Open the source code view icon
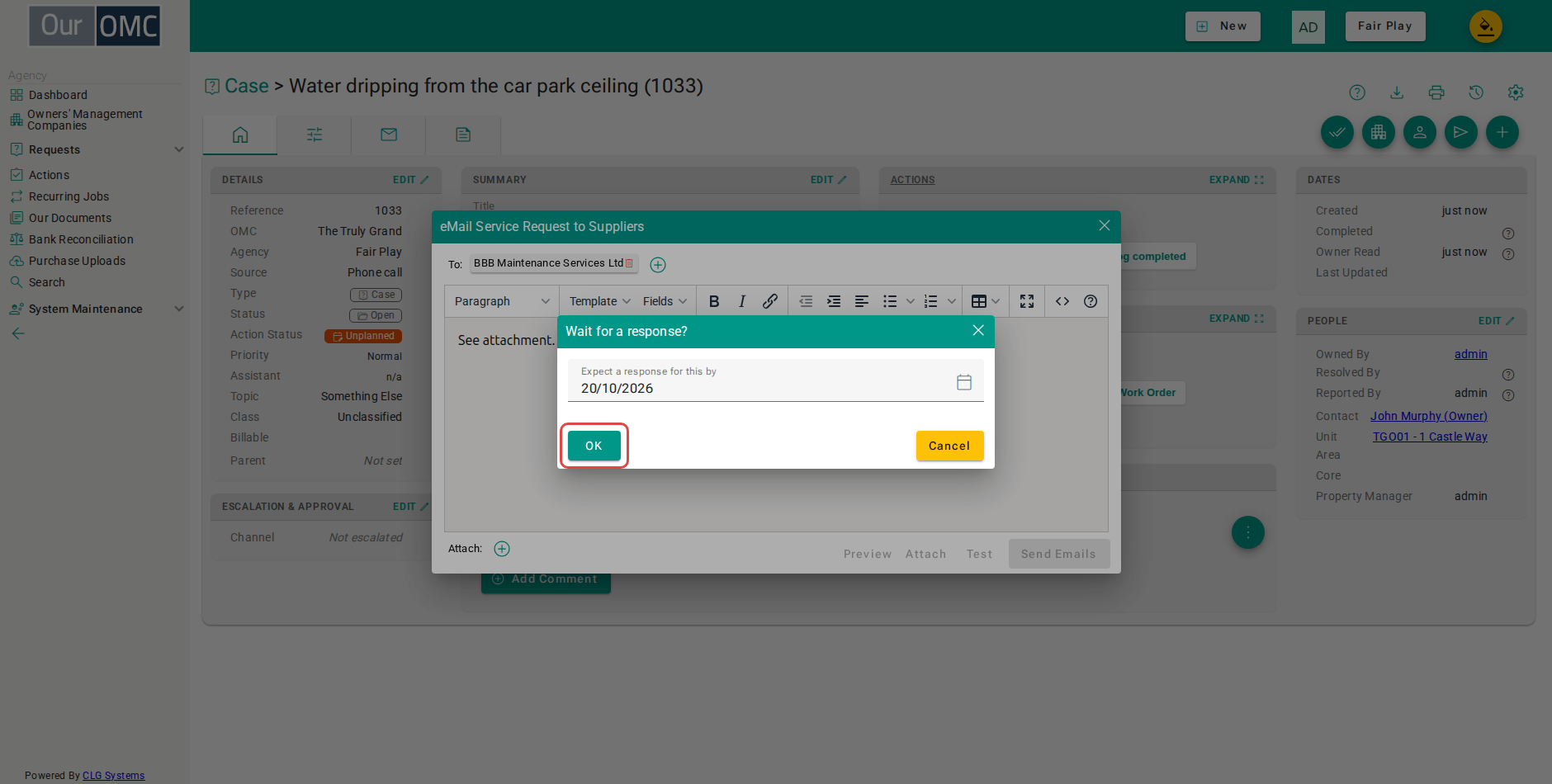 tap(1062, 301)
